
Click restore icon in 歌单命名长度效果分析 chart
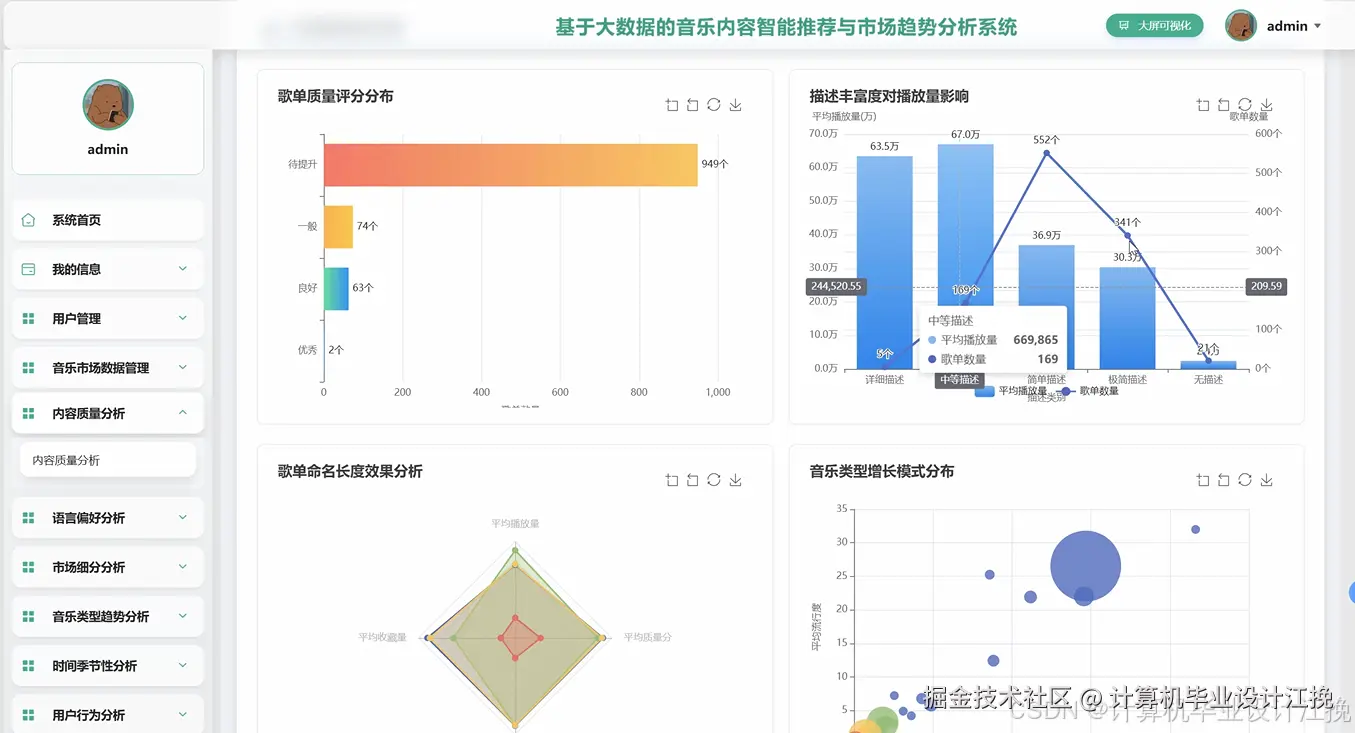pyautogui.click(x=714, y=479)
